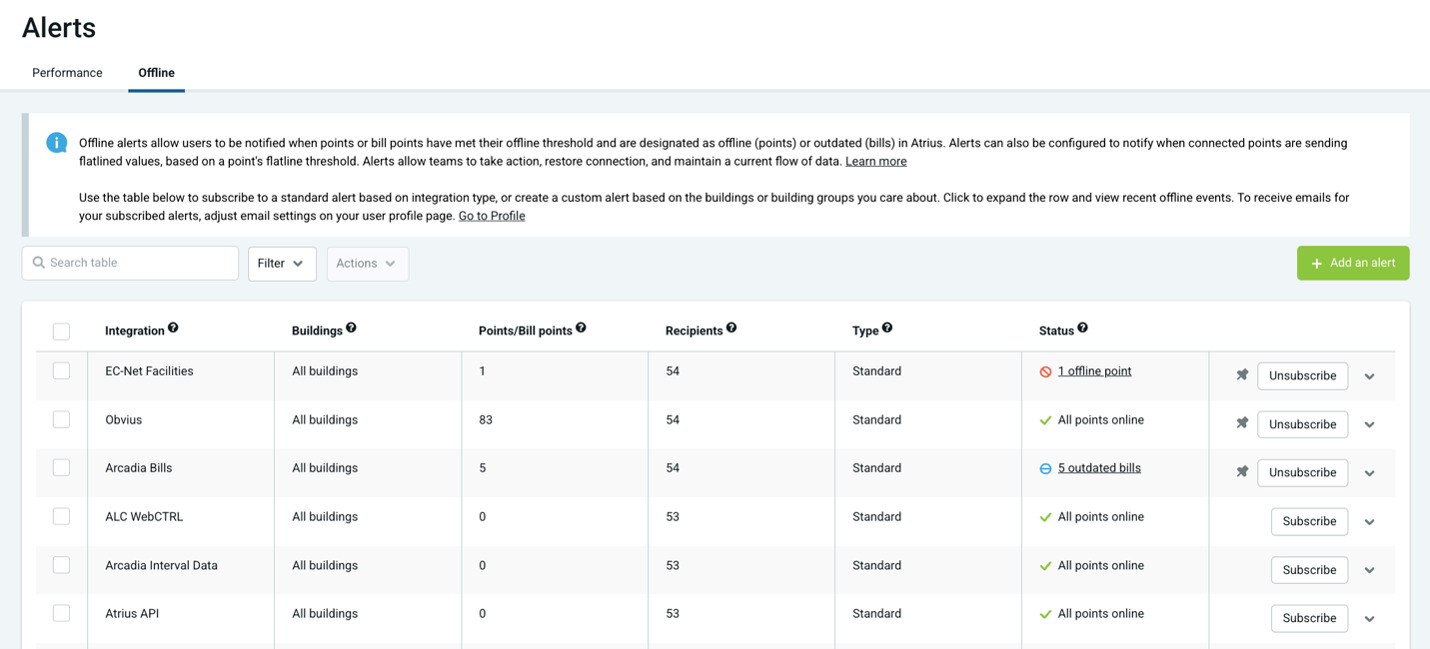Image resolution: width=1430 pixels, height=649 pixels.
Task: Click the blue outdated icon for Arcadia Bills
Action: pyautogui.click(x=1045, y=469)
